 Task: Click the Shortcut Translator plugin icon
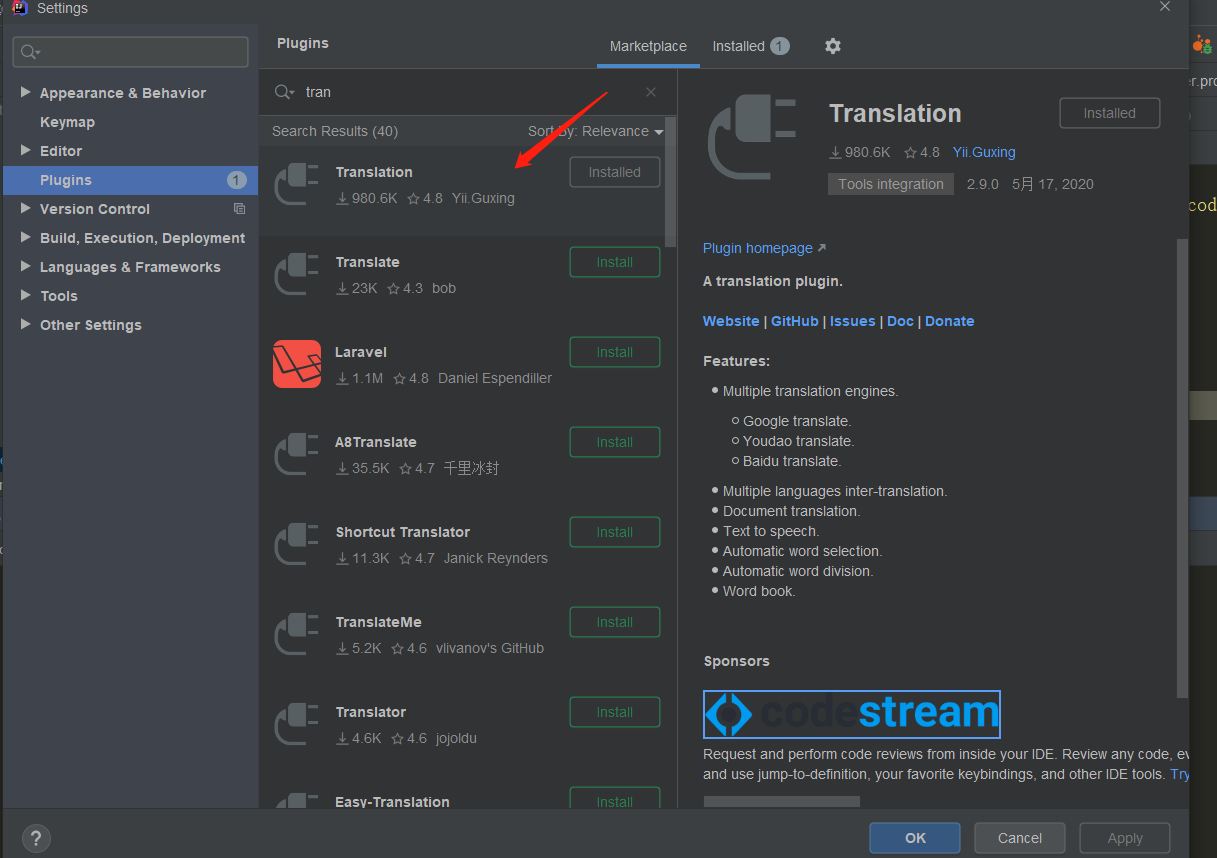click(296, 545)
